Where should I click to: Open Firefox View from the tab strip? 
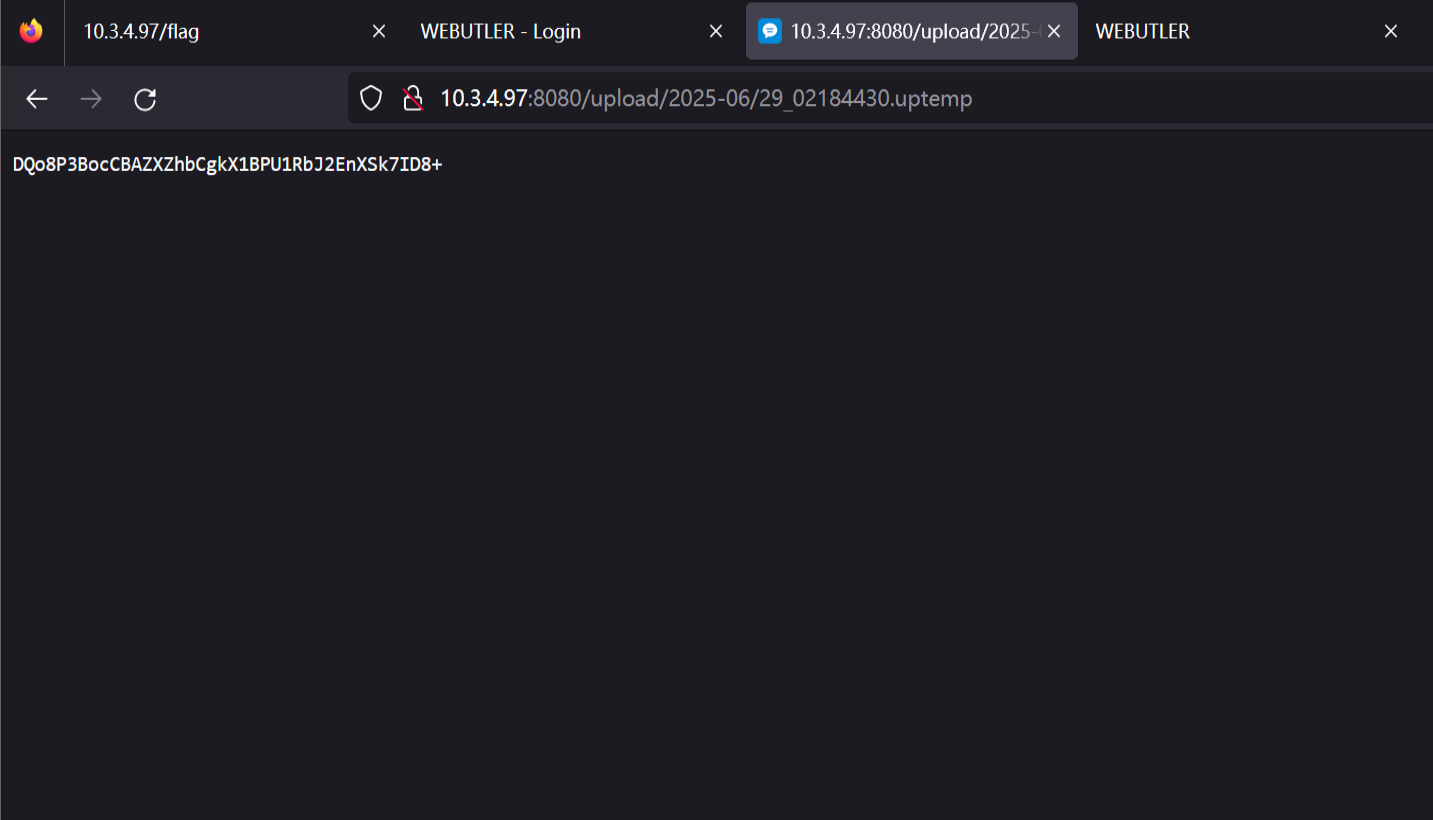(x=31, y=31)
